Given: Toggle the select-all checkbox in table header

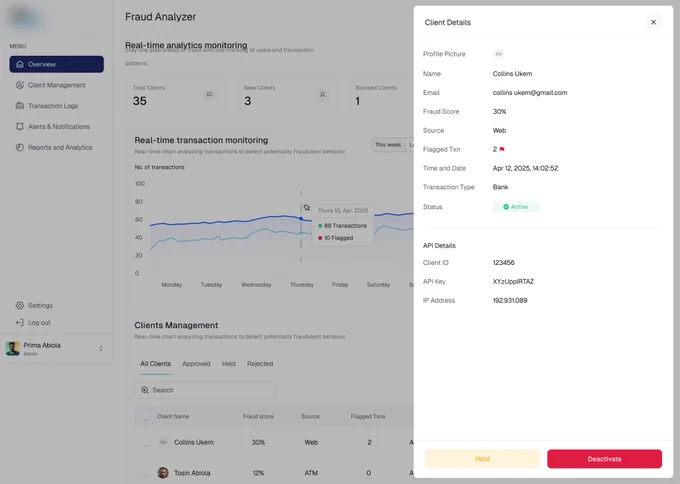Looking at the screenshot, I should click(x=147, y=417).
